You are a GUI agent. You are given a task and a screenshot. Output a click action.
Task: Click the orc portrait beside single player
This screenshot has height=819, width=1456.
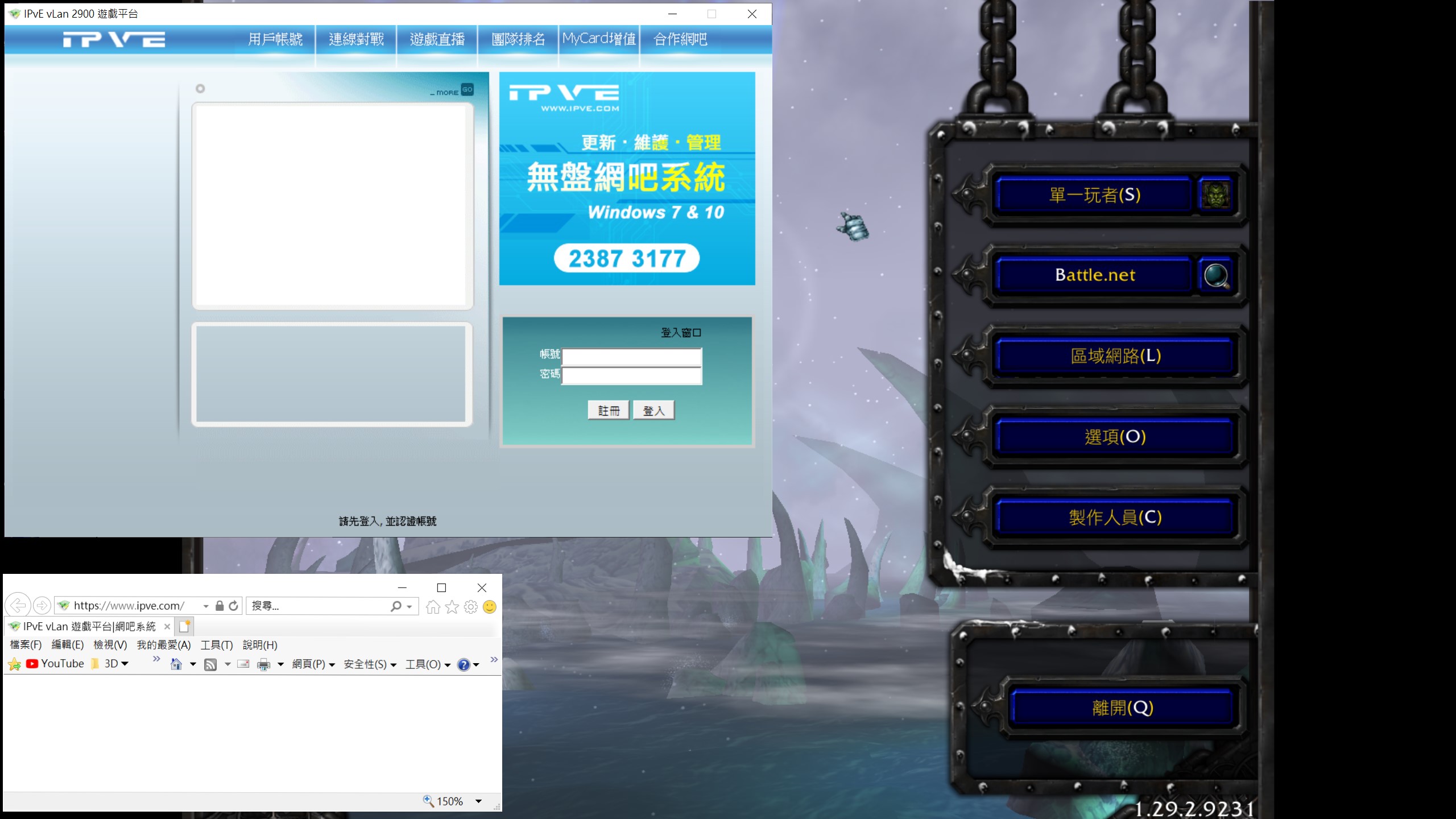point(1215,195)
